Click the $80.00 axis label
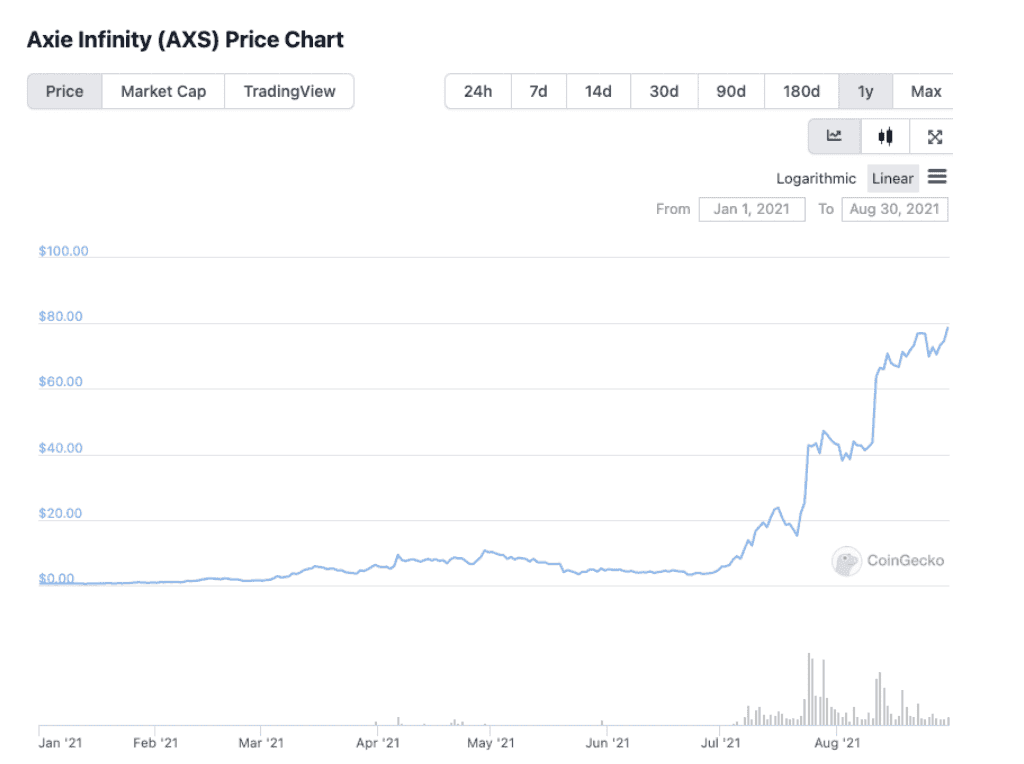The image size is (1024, 764). (x=61, y=316)
